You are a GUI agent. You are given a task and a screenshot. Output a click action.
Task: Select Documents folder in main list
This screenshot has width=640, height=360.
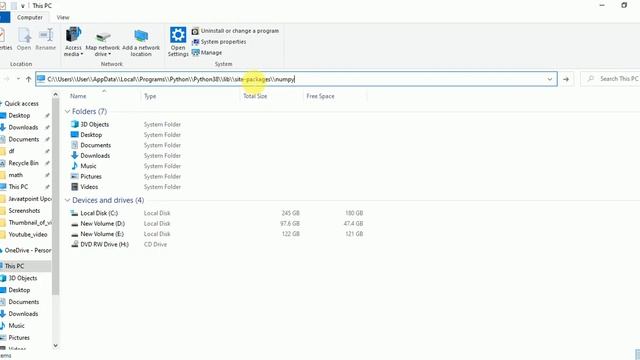(91, 145)
